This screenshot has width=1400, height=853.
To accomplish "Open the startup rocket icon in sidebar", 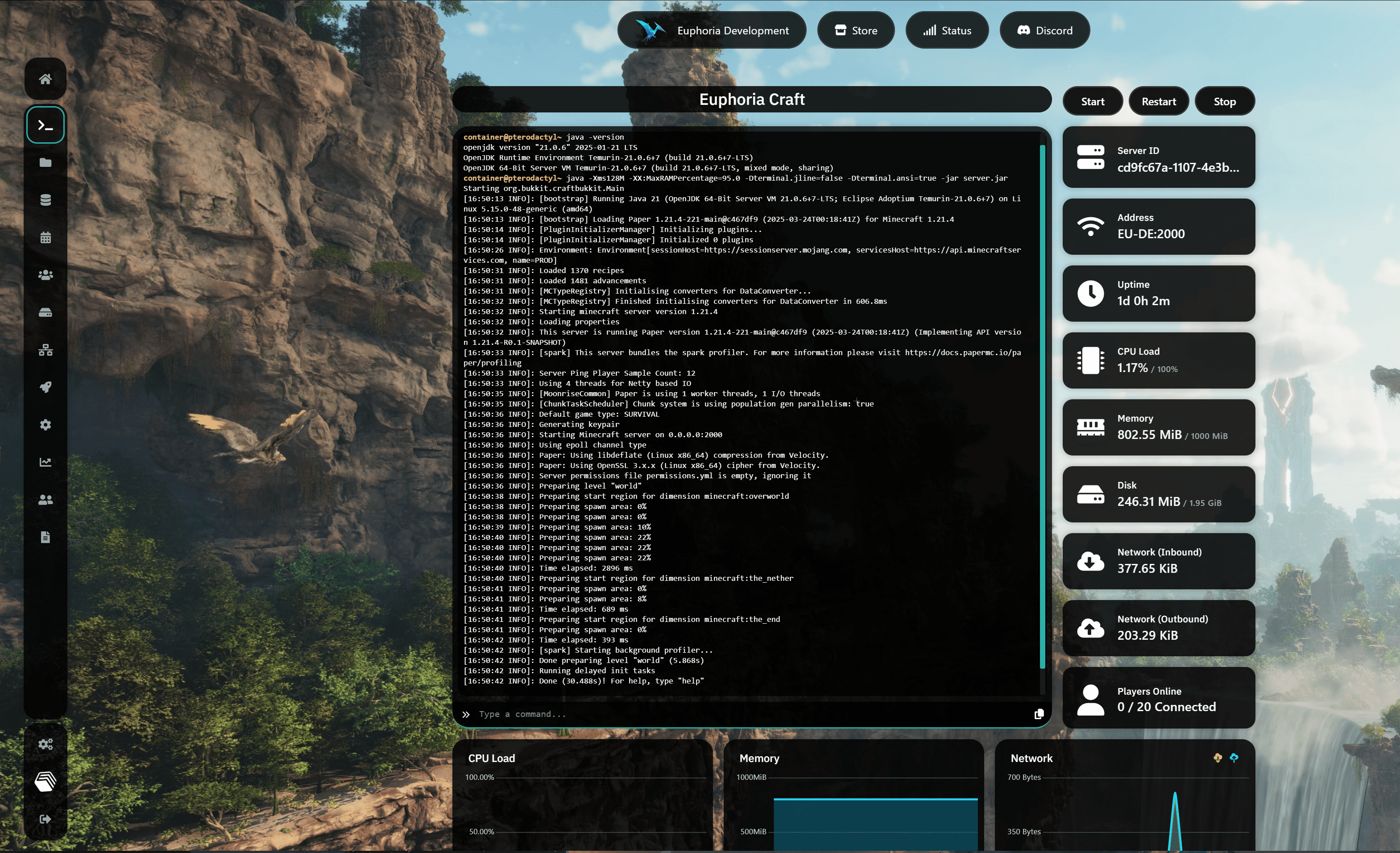I will (x=46, y=388).
